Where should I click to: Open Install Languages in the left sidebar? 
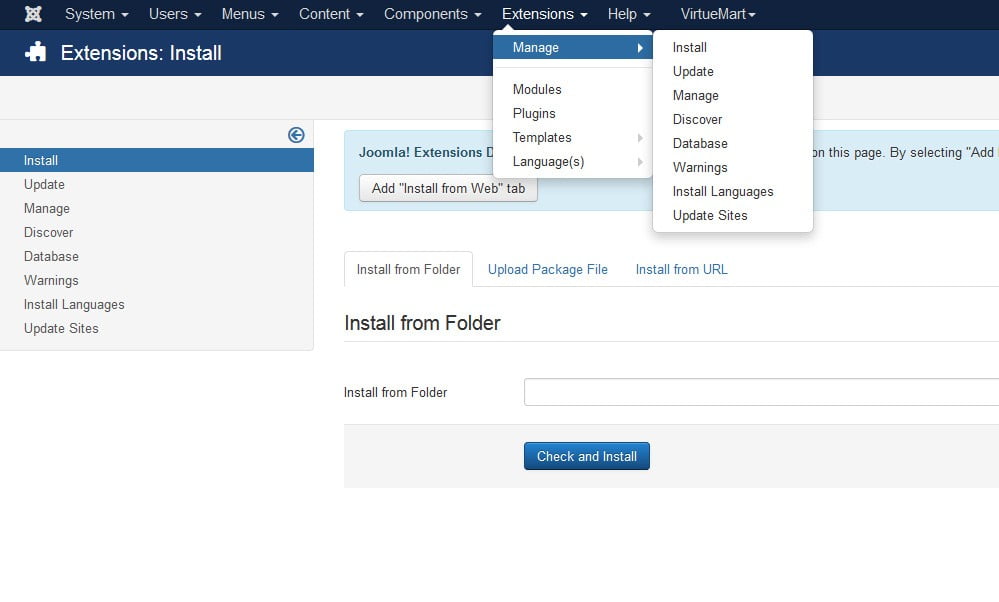(74, 304)
